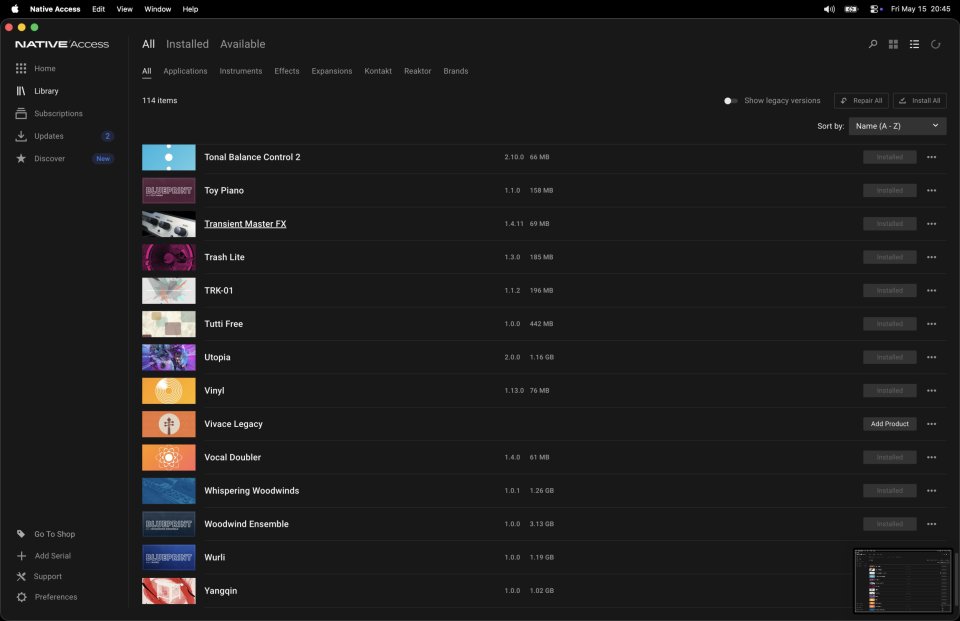Viewport: 960px width, 621px height.
Task: Click the Whispering Woodwinds product name
Action: click(252, 491)
